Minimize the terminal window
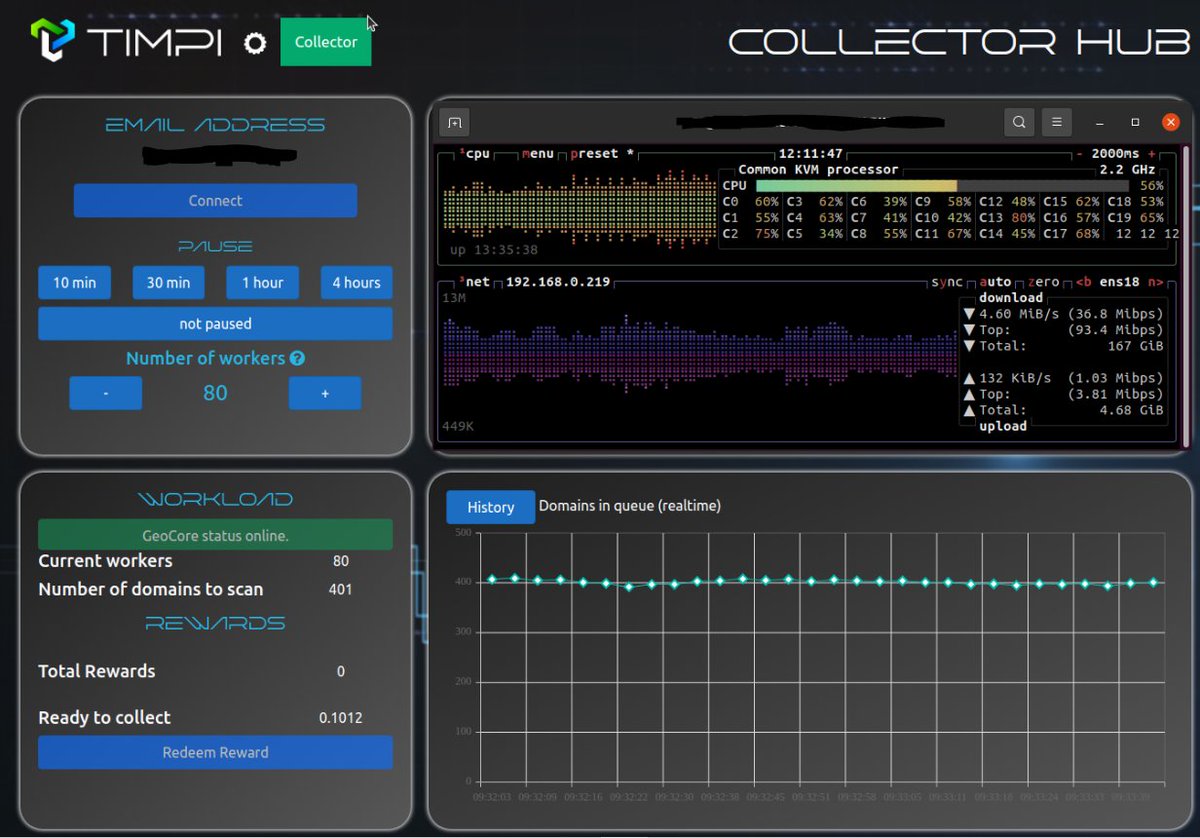This screenshot has width=1200, height=838. point(1100,123)
